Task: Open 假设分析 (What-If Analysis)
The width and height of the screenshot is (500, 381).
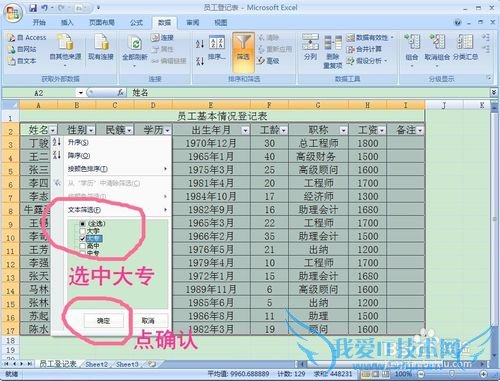Action: click(367, 61)
